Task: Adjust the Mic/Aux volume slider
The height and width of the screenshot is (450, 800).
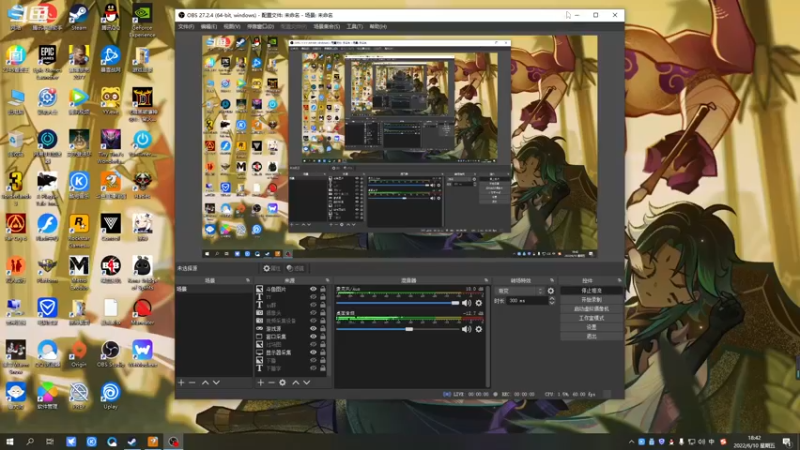Action: pyautogui.click(x=397, y=303)
